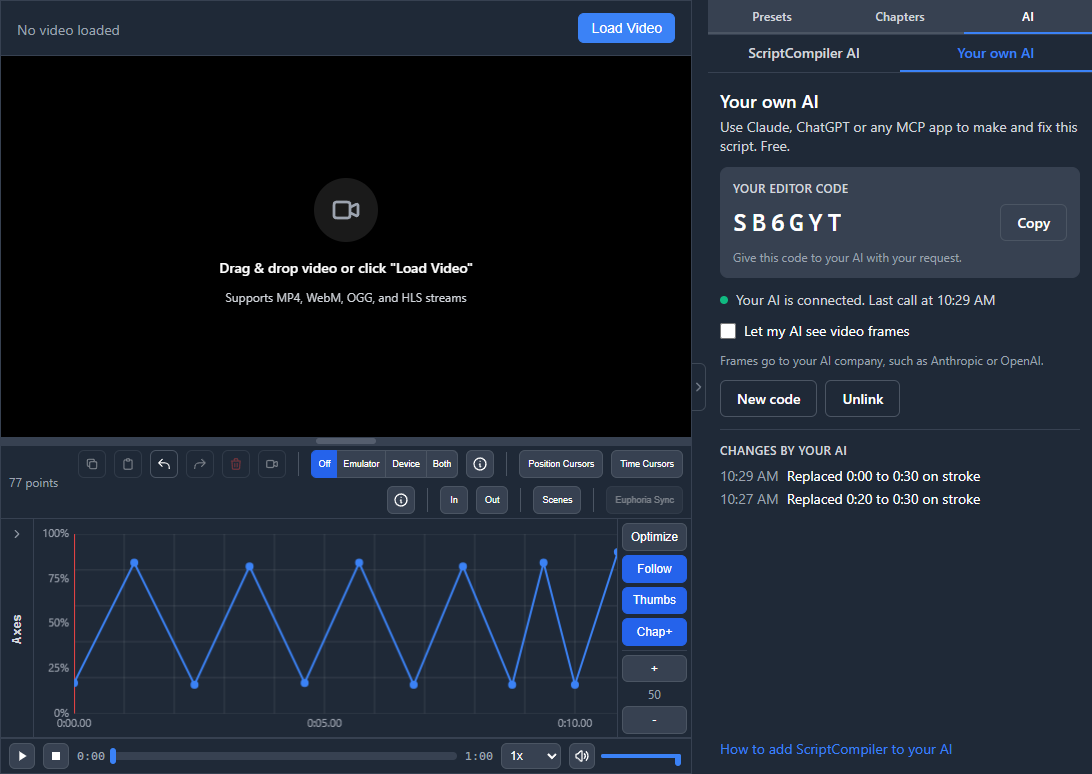Open the Your own AI sub-tab
1092x774 pixels.
(995, 53)
